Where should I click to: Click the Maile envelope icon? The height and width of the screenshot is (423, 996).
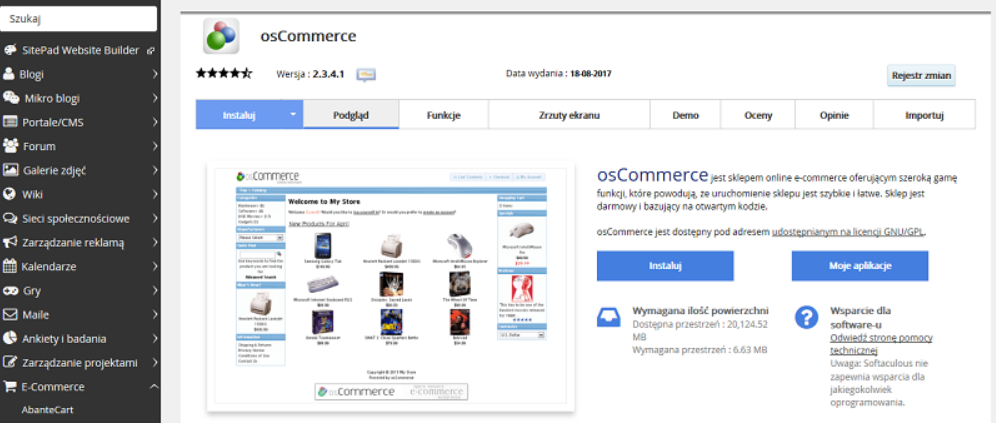pyautogui.click(x=10, y=314)
